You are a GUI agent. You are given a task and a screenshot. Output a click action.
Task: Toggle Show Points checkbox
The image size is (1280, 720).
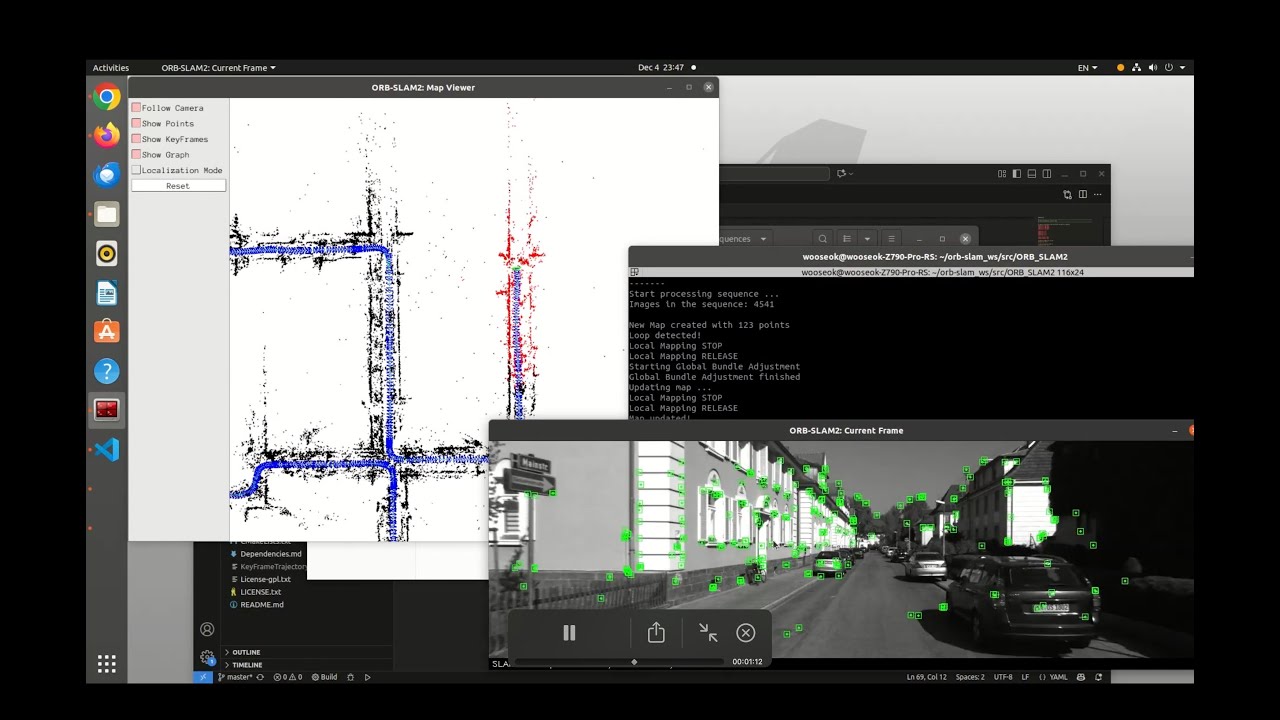(136, 123)
